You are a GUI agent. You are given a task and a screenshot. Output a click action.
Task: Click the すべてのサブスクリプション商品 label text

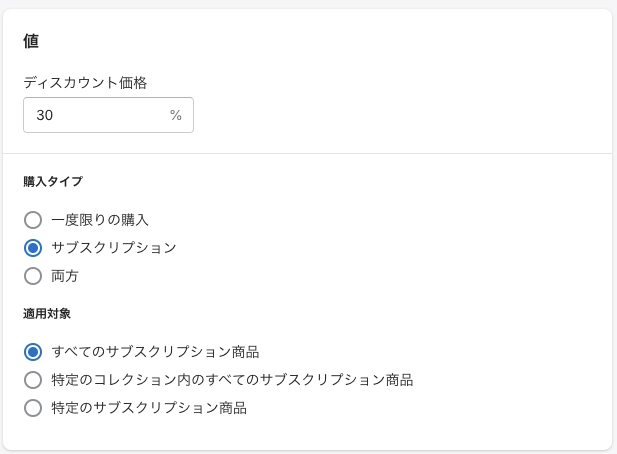155,352
